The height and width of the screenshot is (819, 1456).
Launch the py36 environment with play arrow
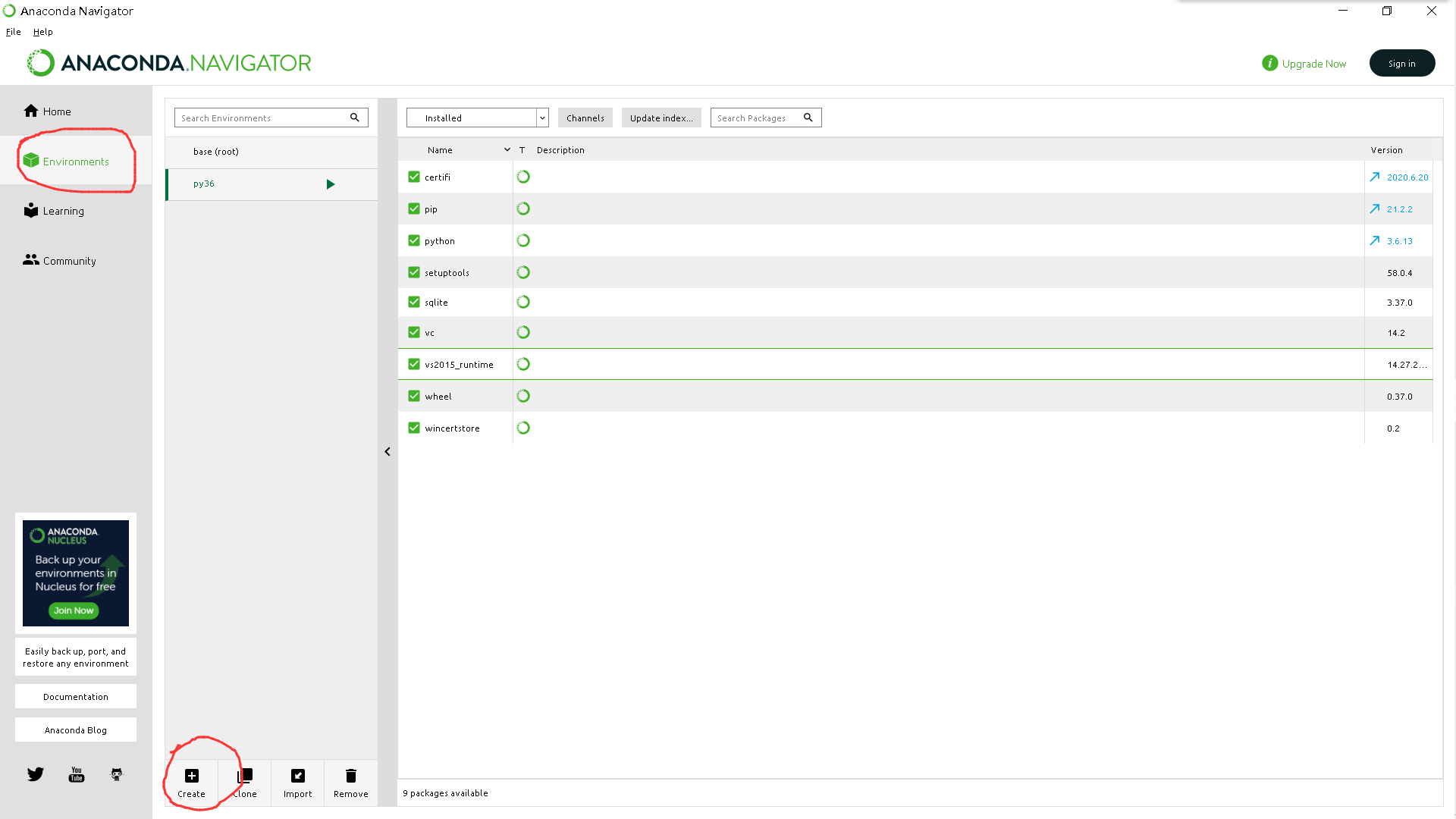[330, 184]
